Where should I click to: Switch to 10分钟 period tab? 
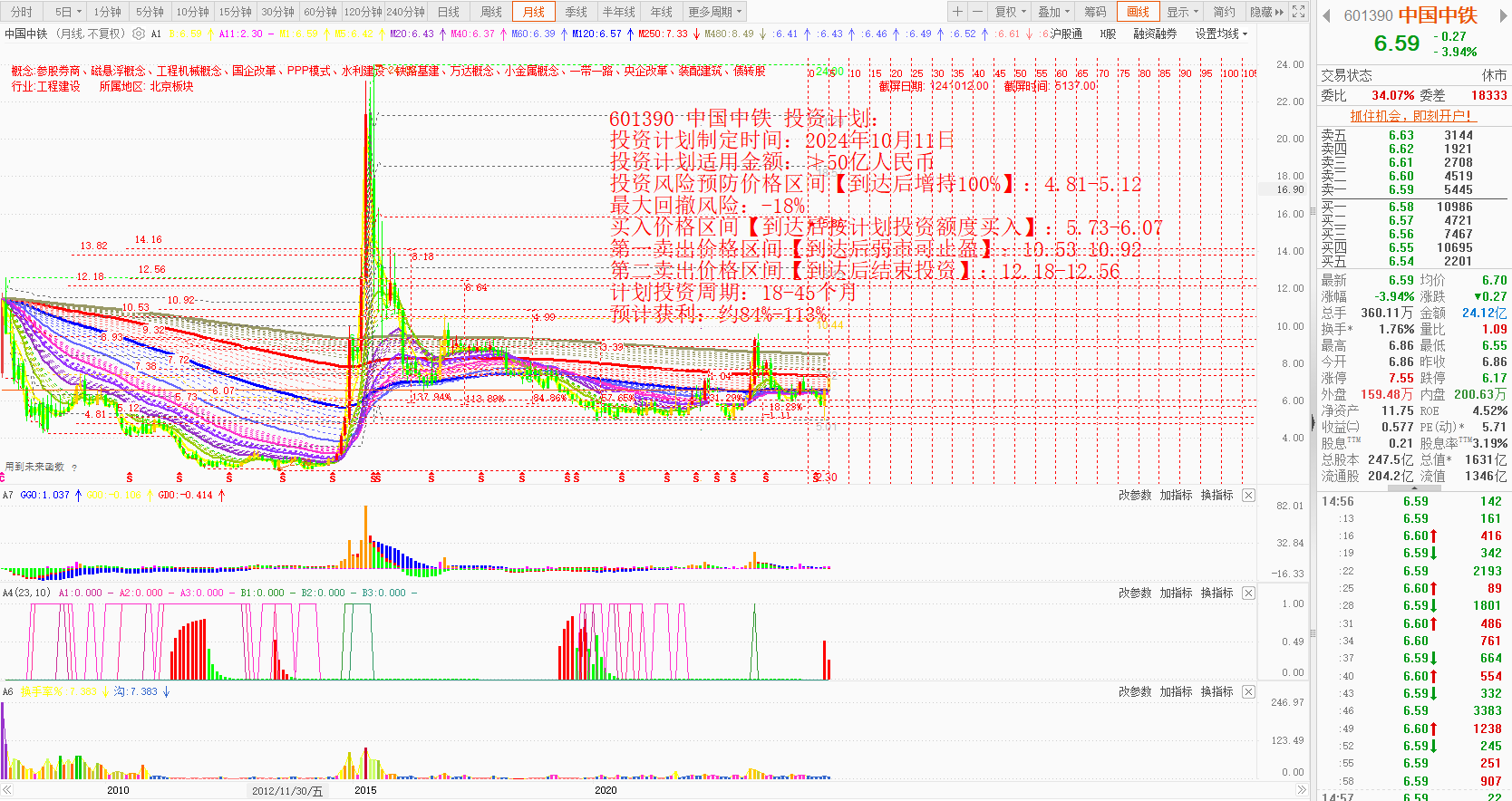tap(192, 12)
